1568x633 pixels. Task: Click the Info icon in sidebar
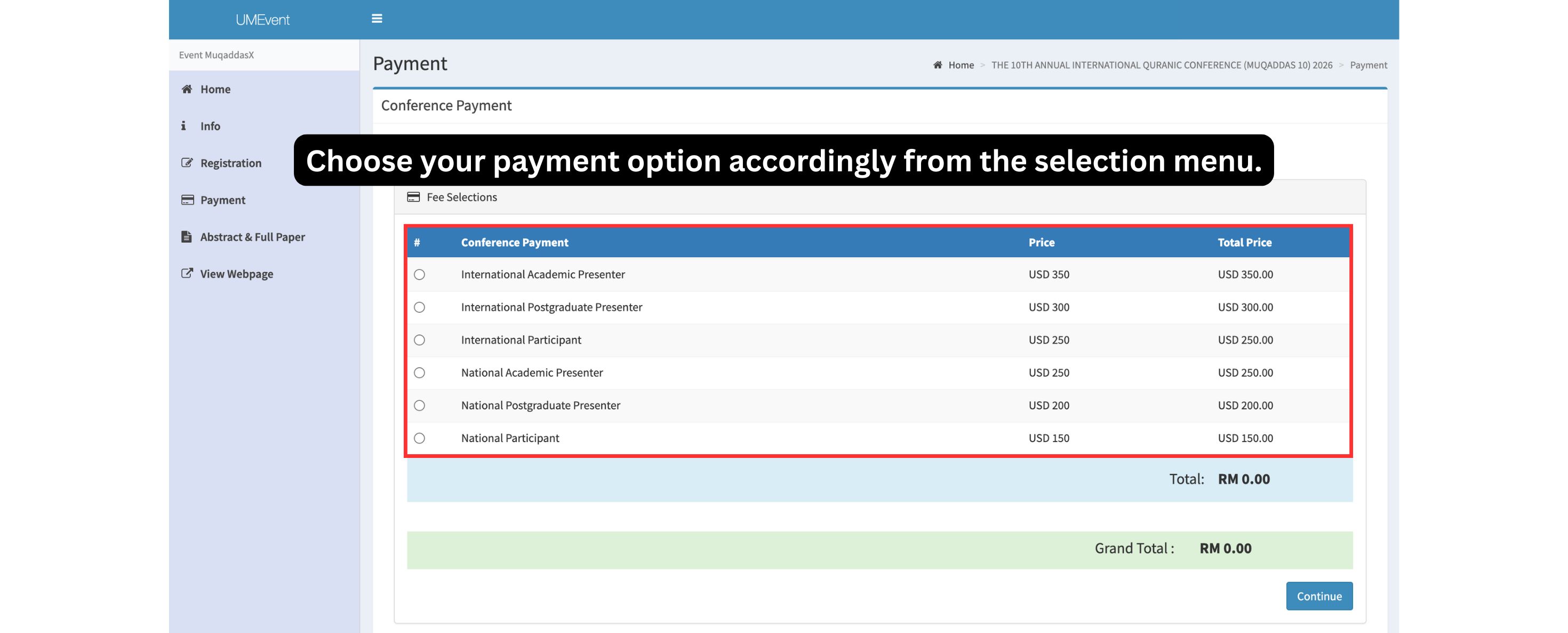click(183, 125)
